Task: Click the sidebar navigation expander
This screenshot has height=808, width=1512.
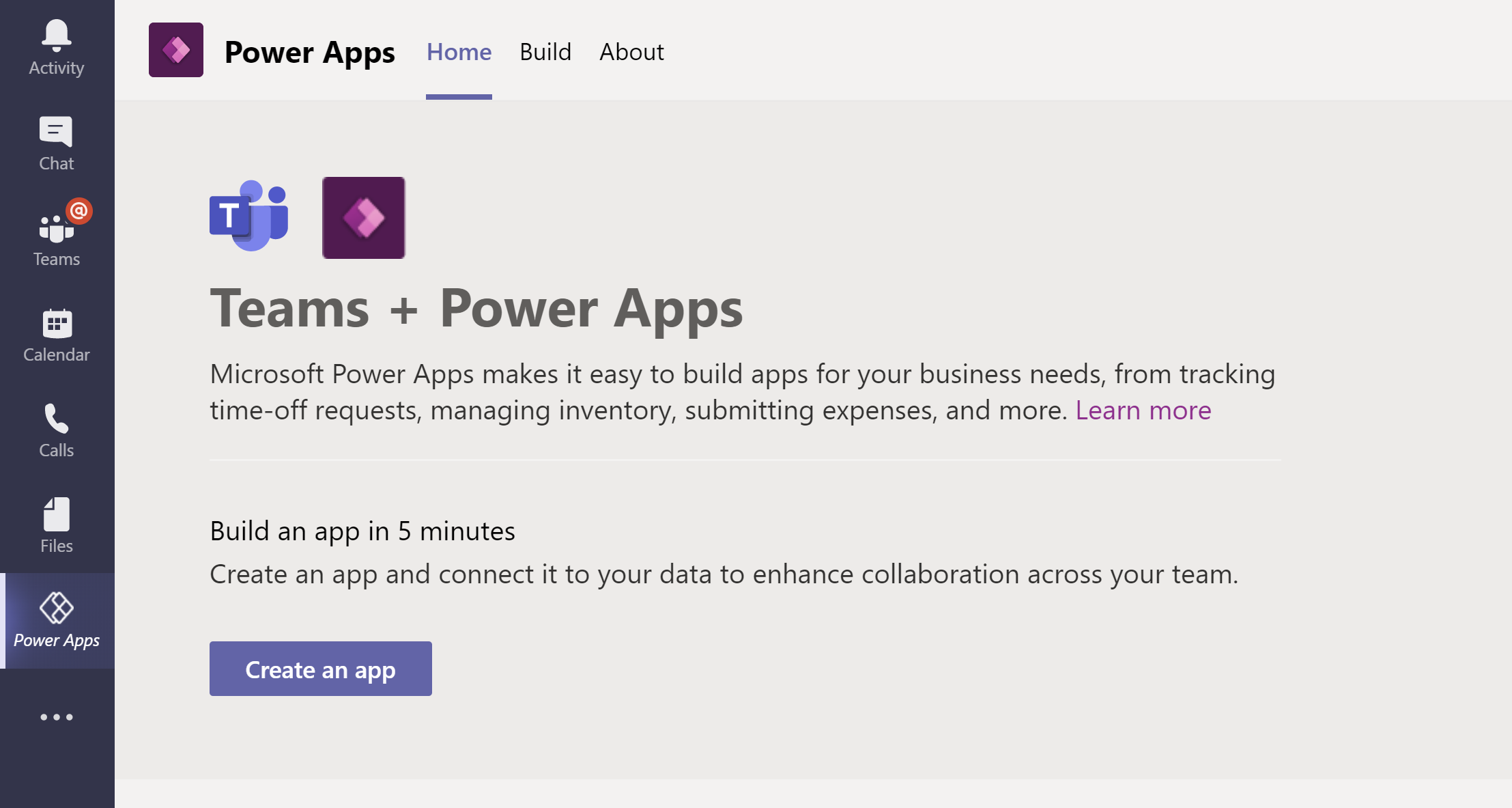Action: point(56,717)
